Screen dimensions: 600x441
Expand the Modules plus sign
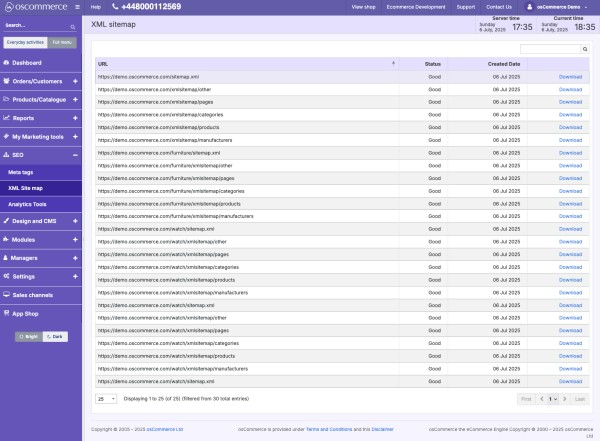(x=75, y=239)
